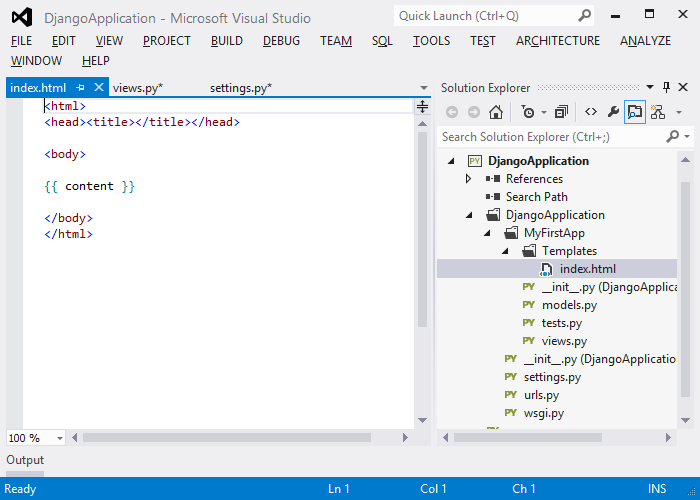Switch to the settings.py* tab

[241, 88]
